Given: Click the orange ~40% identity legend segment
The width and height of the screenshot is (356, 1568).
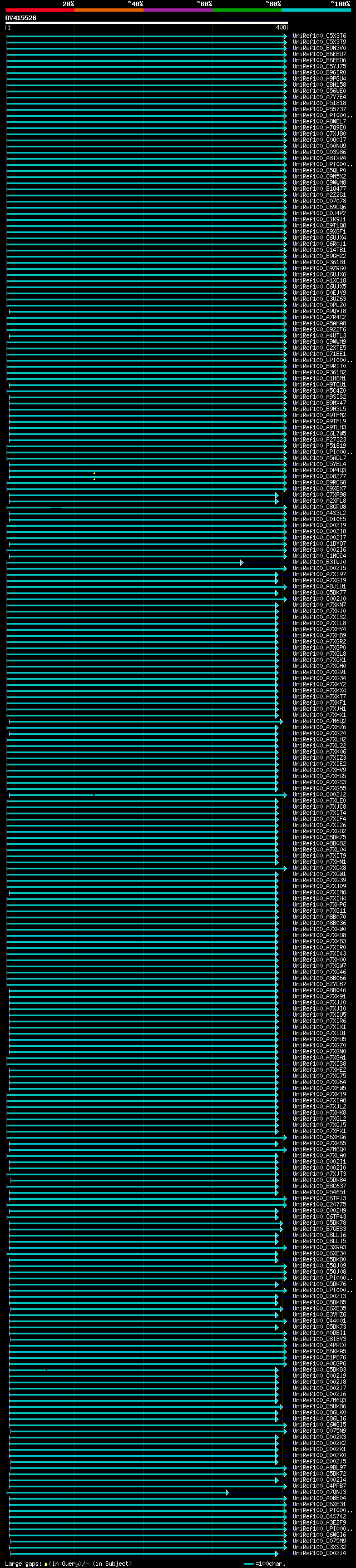Looking at the screenshot, I should click(109, 11).
